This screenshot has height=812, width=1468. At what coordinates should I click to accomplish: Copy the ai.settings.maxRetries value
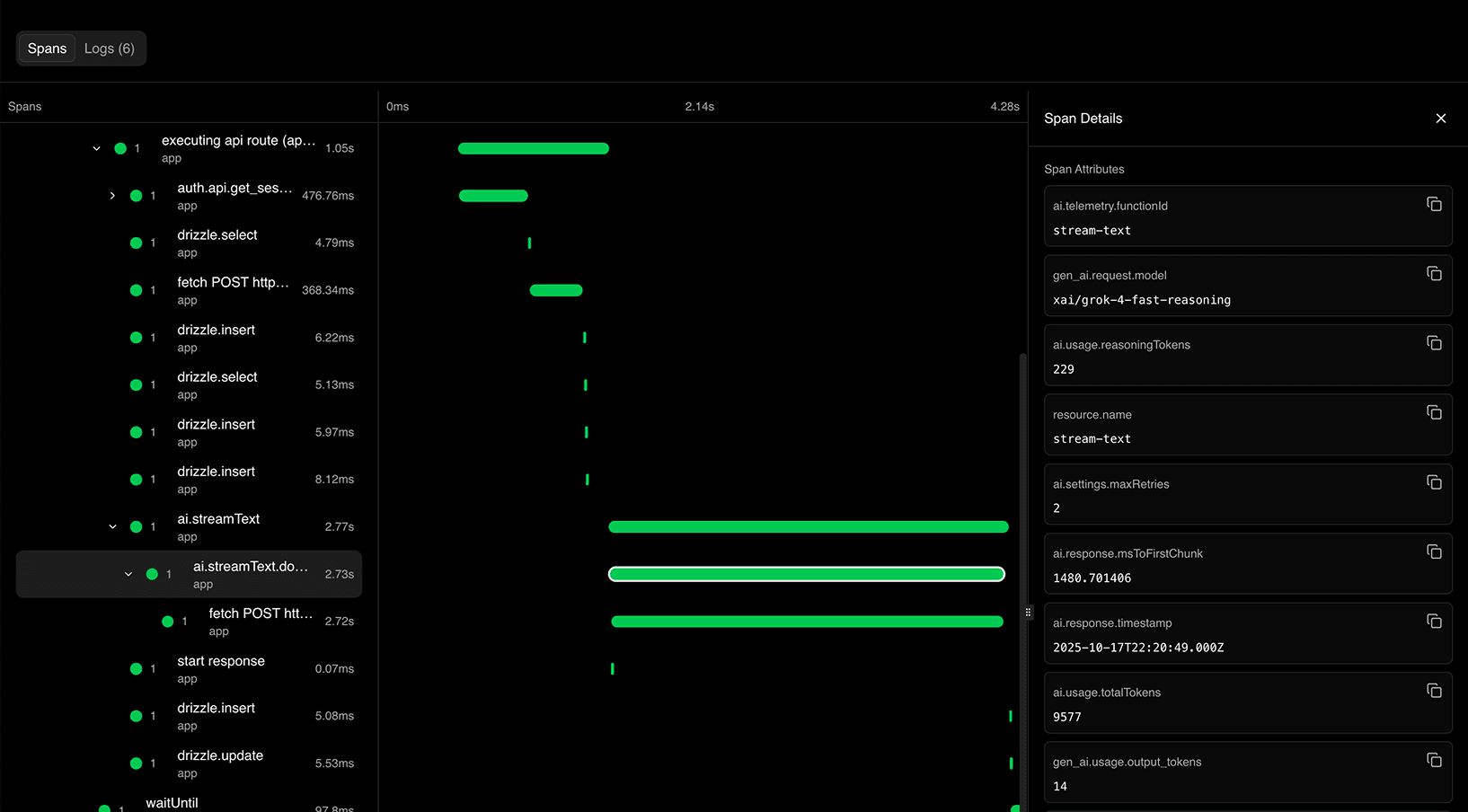1434,482
